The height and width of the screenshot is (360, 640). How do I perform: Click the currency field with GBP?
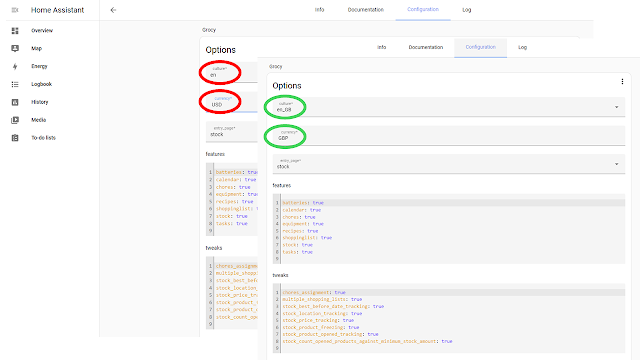449,136
